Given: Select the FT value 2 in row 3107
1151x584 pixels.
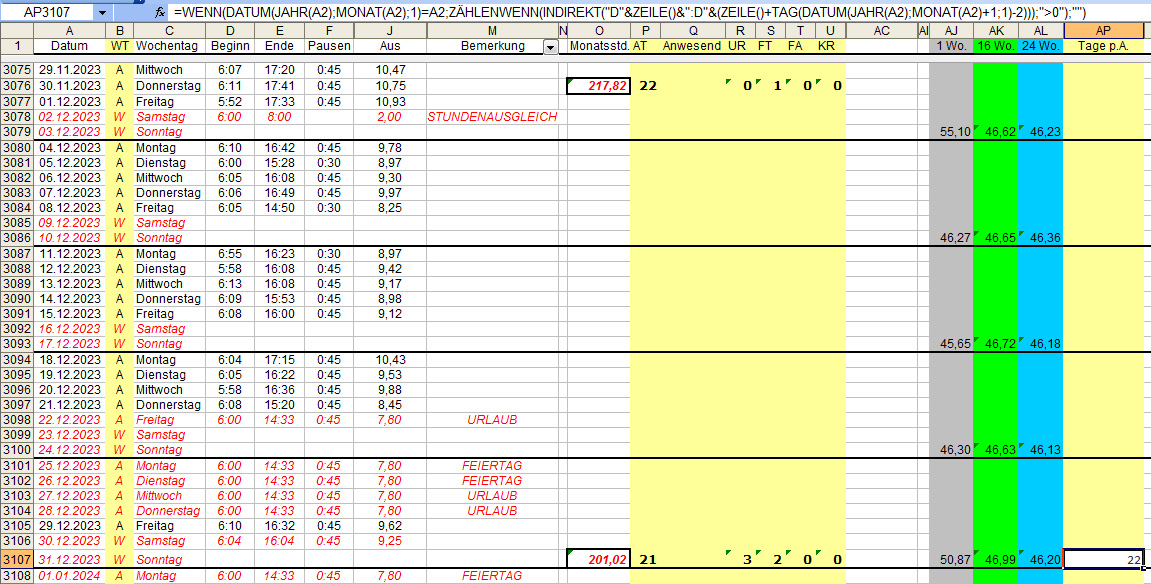Looking at the screenshot, I should [770, 560].
